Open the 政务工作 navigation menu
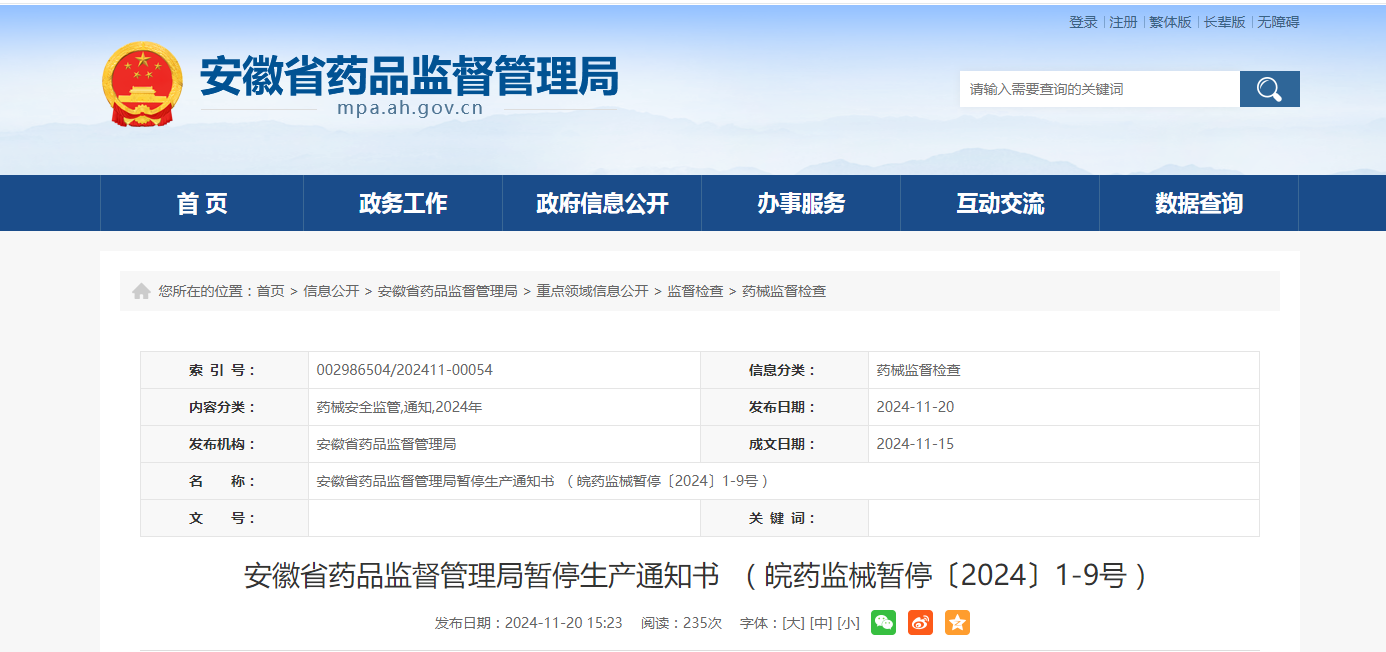 coord(403,203)
